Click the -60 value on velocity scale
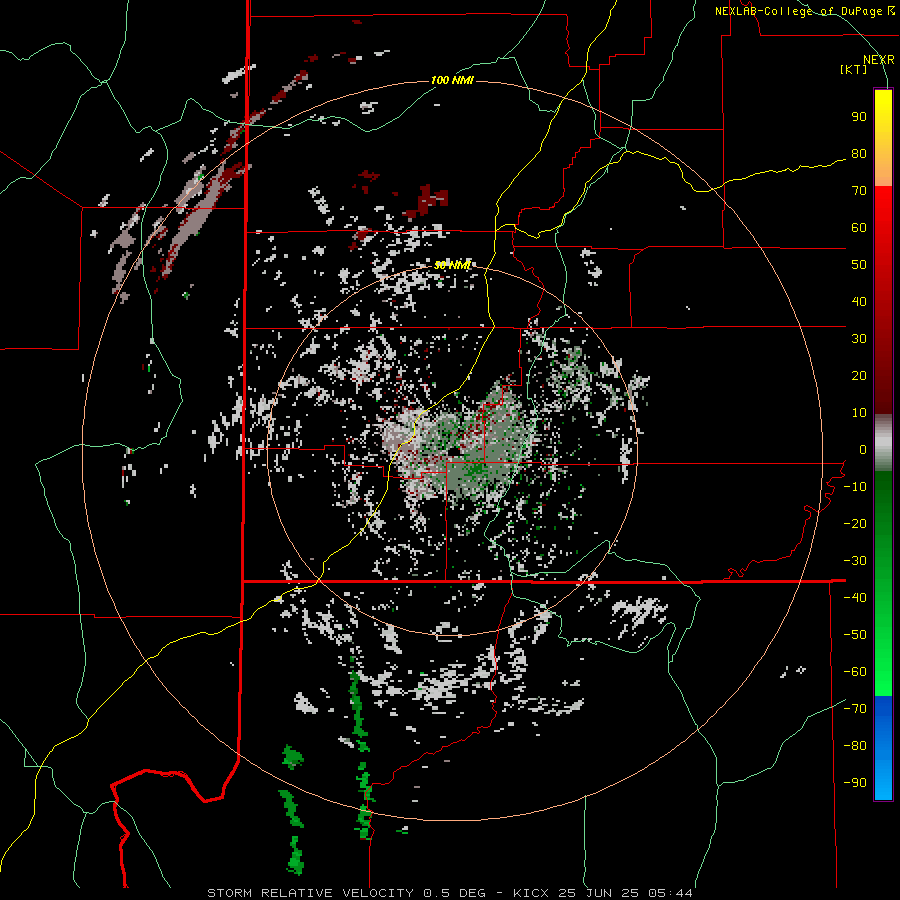Viewport: 900px width, 900px height. [x=855, y=672]
